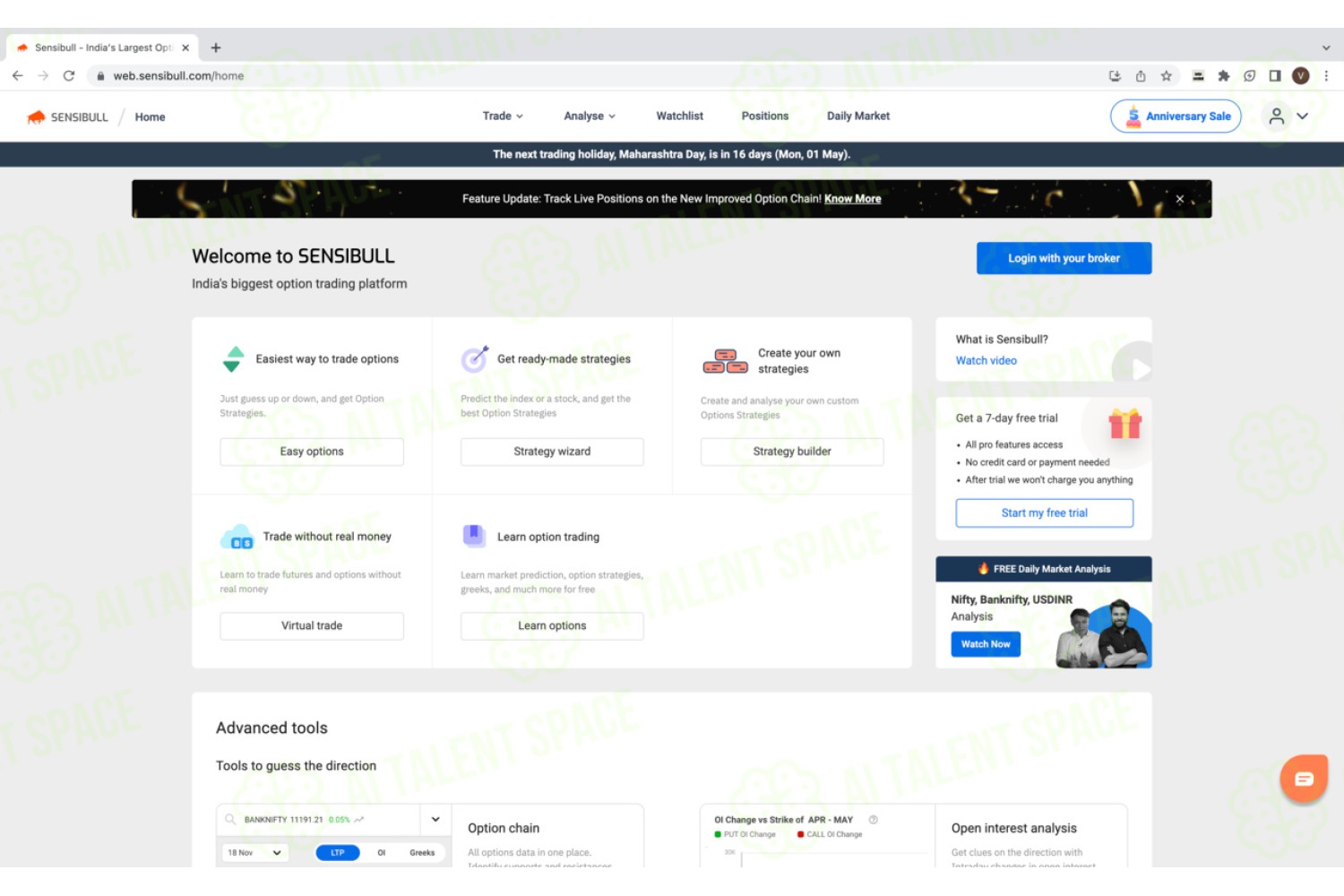The width and height of the screenshot is (1344, 896).
Task: Open the Daily Market menu item
Action: [858, 116]
